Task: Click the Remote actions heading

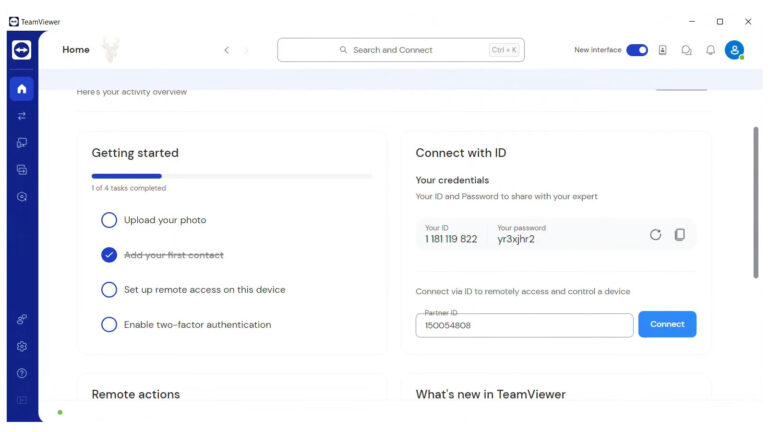Action: pos(136,394)
